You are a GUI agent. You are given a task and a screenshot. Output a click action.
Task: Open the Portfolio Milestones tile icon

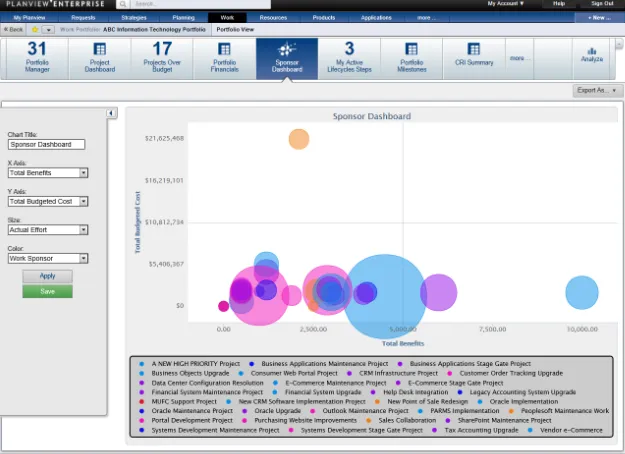411,49
